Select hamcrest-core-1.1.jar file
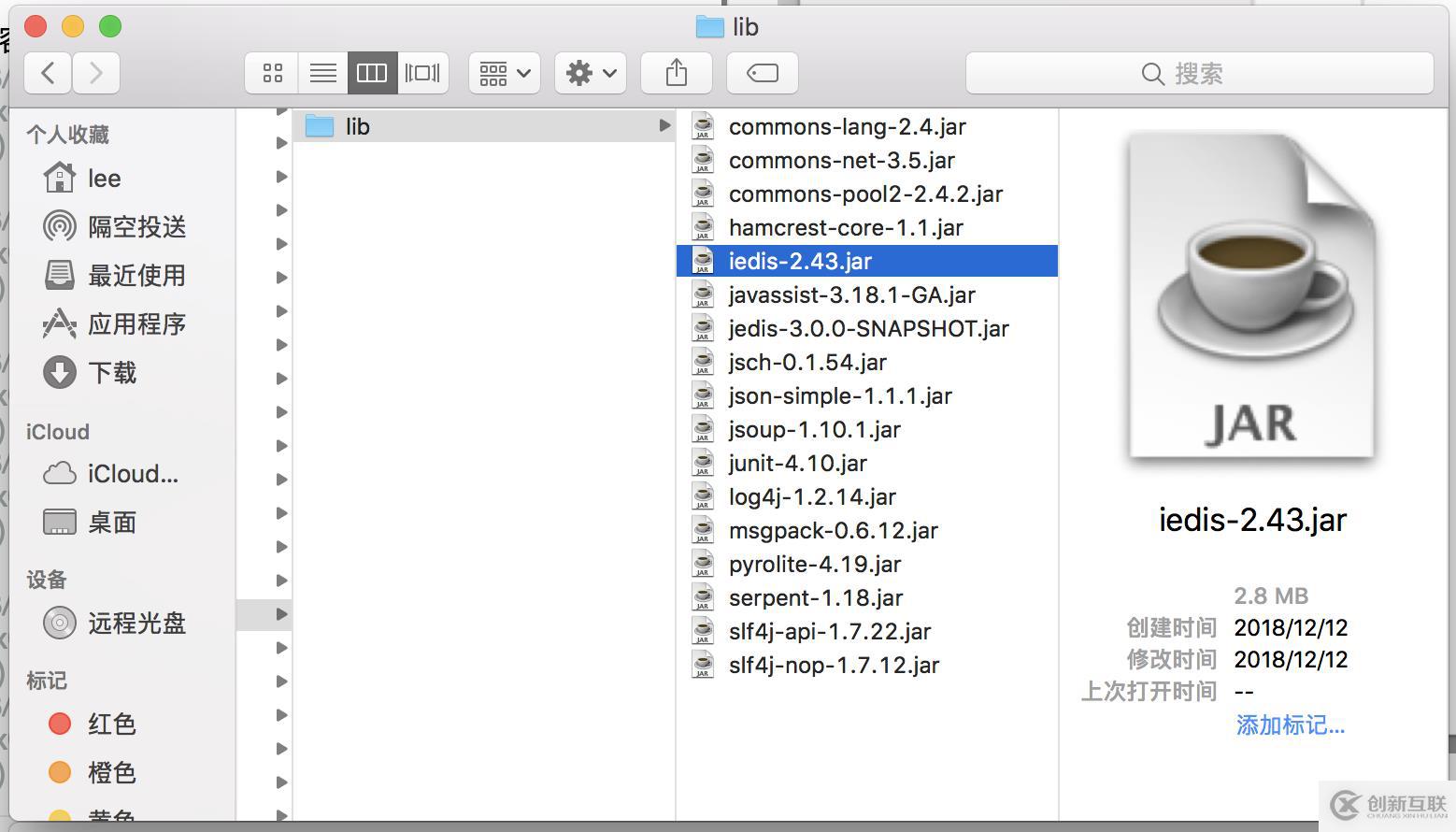1456x832 pixels. click(866, 227)
